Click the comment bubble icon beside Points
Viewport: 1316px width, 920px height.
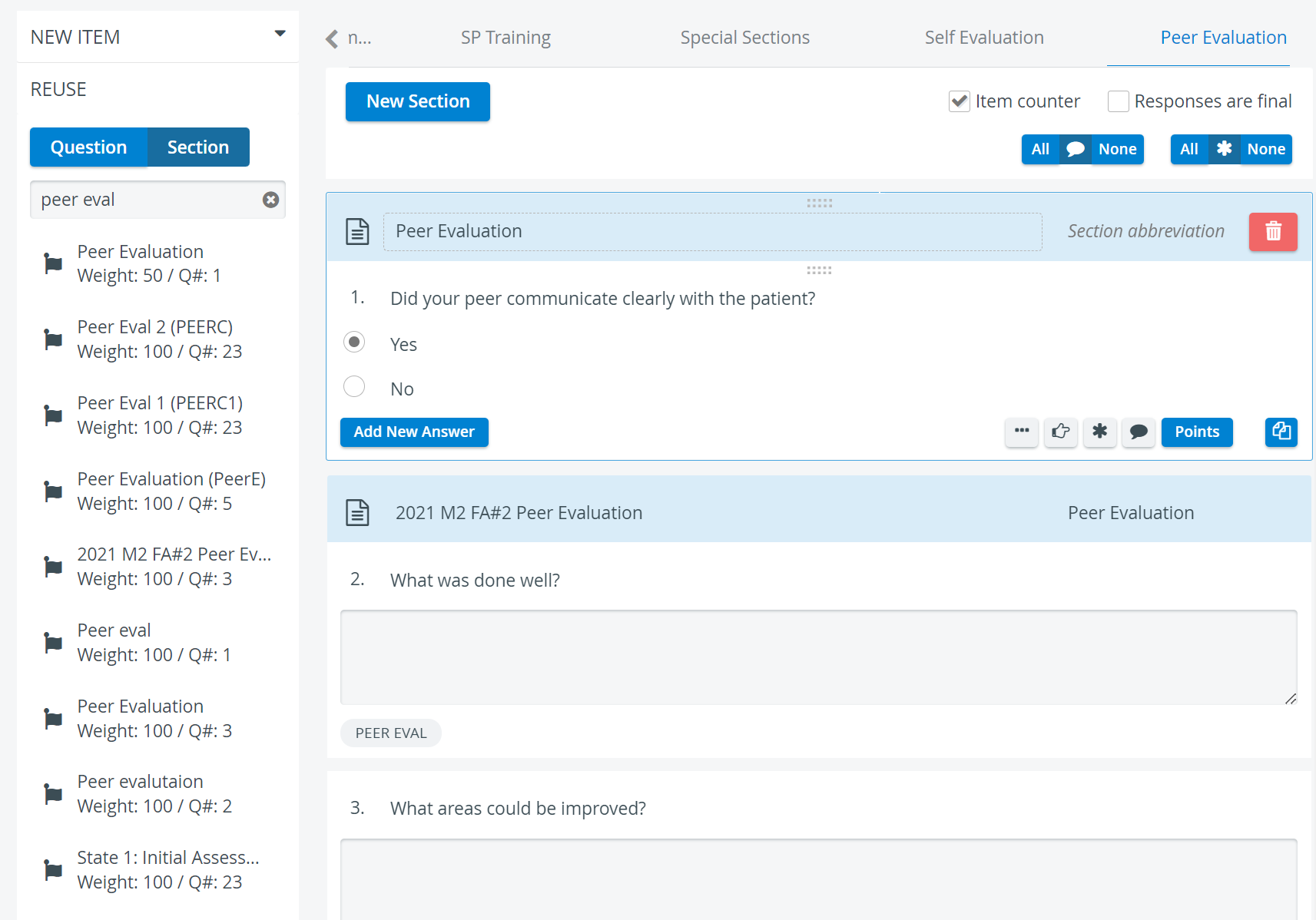click(1139, 432)
